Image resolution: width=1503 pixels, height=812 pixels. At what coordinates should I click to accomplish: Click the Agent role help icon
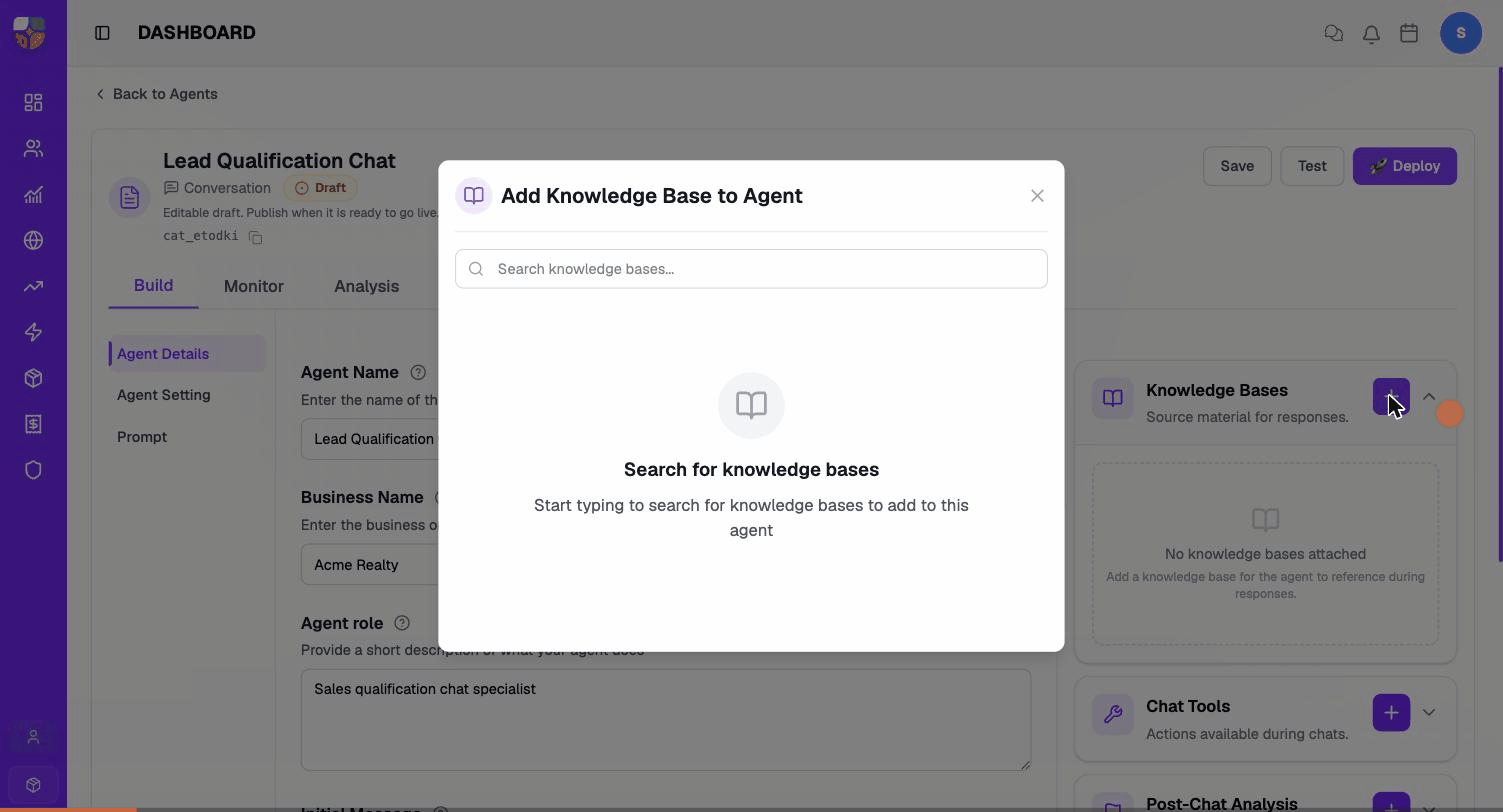(402, 623)
